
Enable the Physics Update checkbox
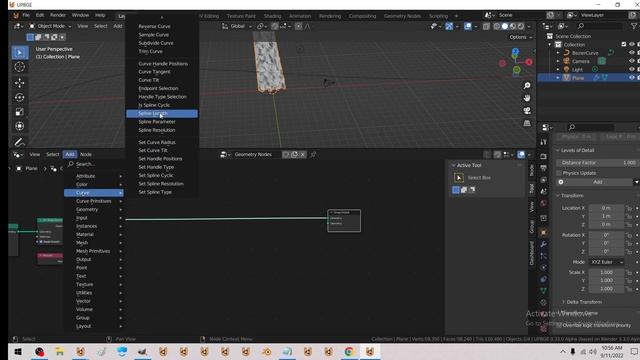(x=559, y=173)
